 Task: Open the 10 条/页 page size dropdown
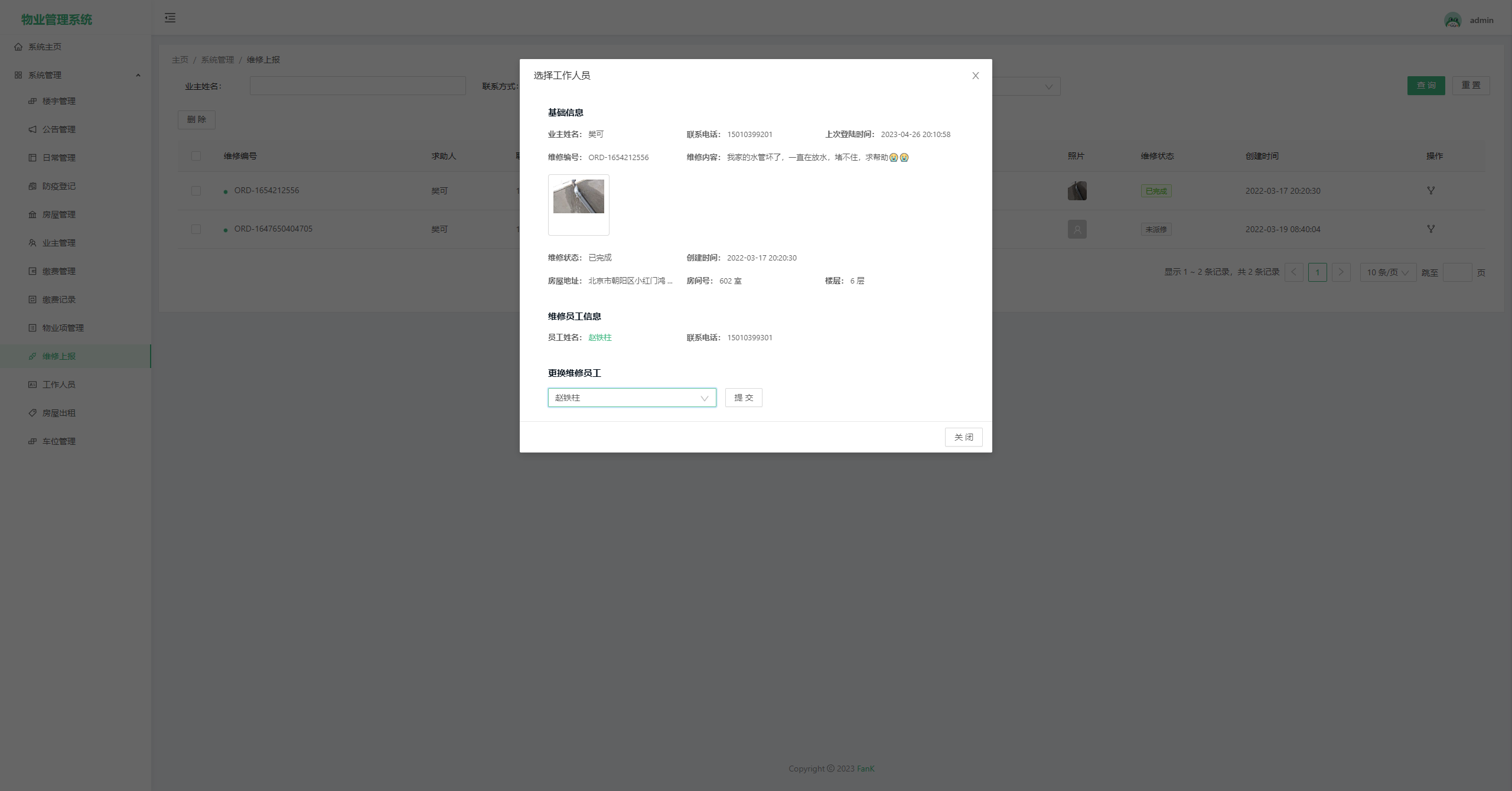pyautogui.click(x=1387, y=272)
